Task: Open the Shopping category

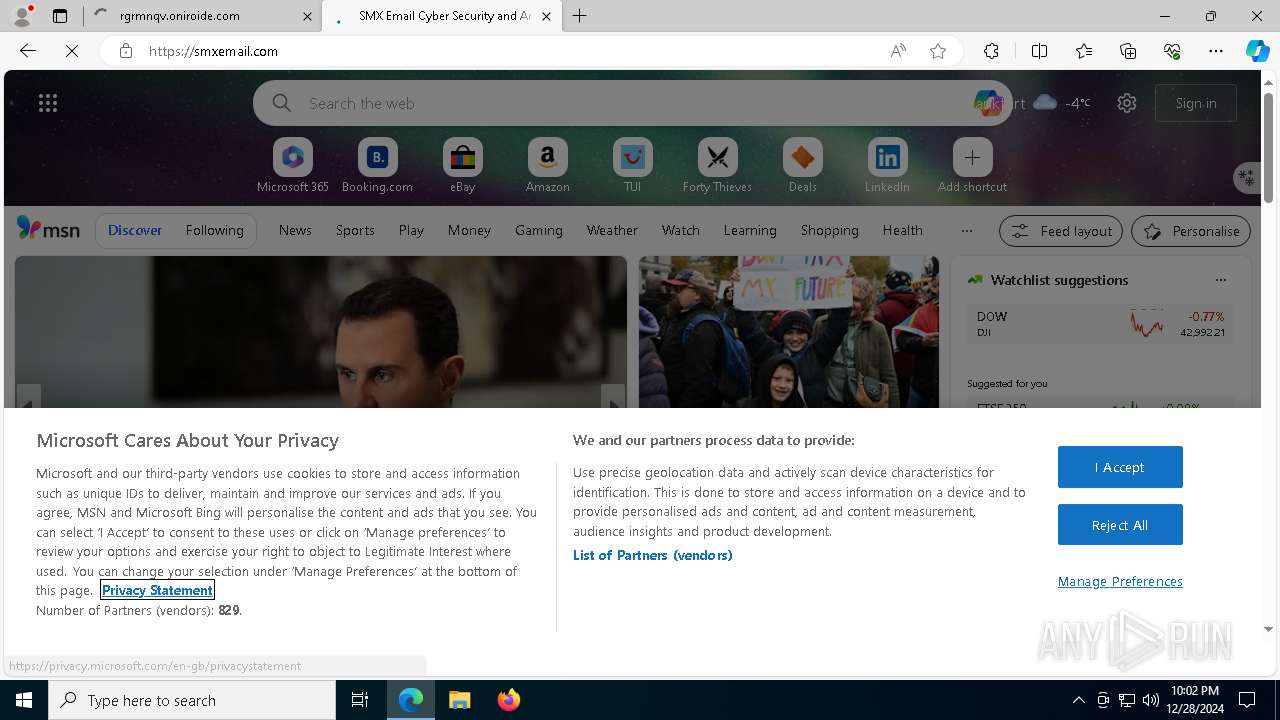Action: tap(829, 230)
